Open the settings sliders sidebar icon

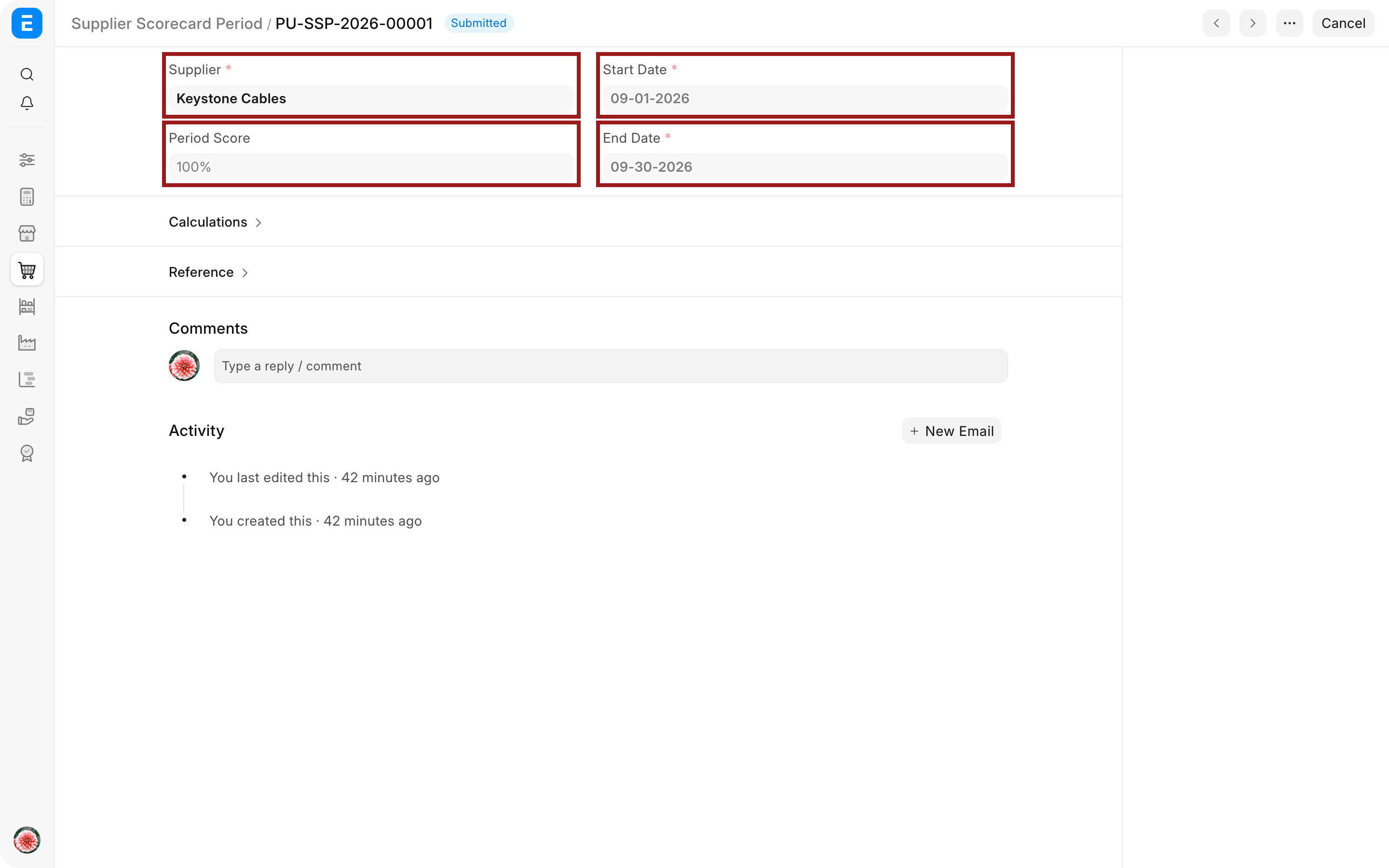click(x=27, y=160)
